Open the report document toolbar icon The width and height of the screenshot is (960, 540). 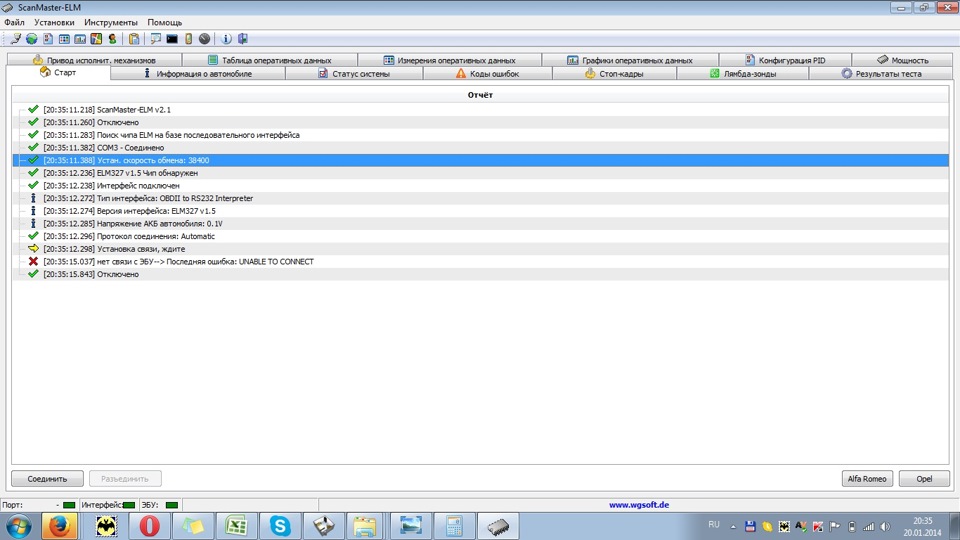pos(48,39)
